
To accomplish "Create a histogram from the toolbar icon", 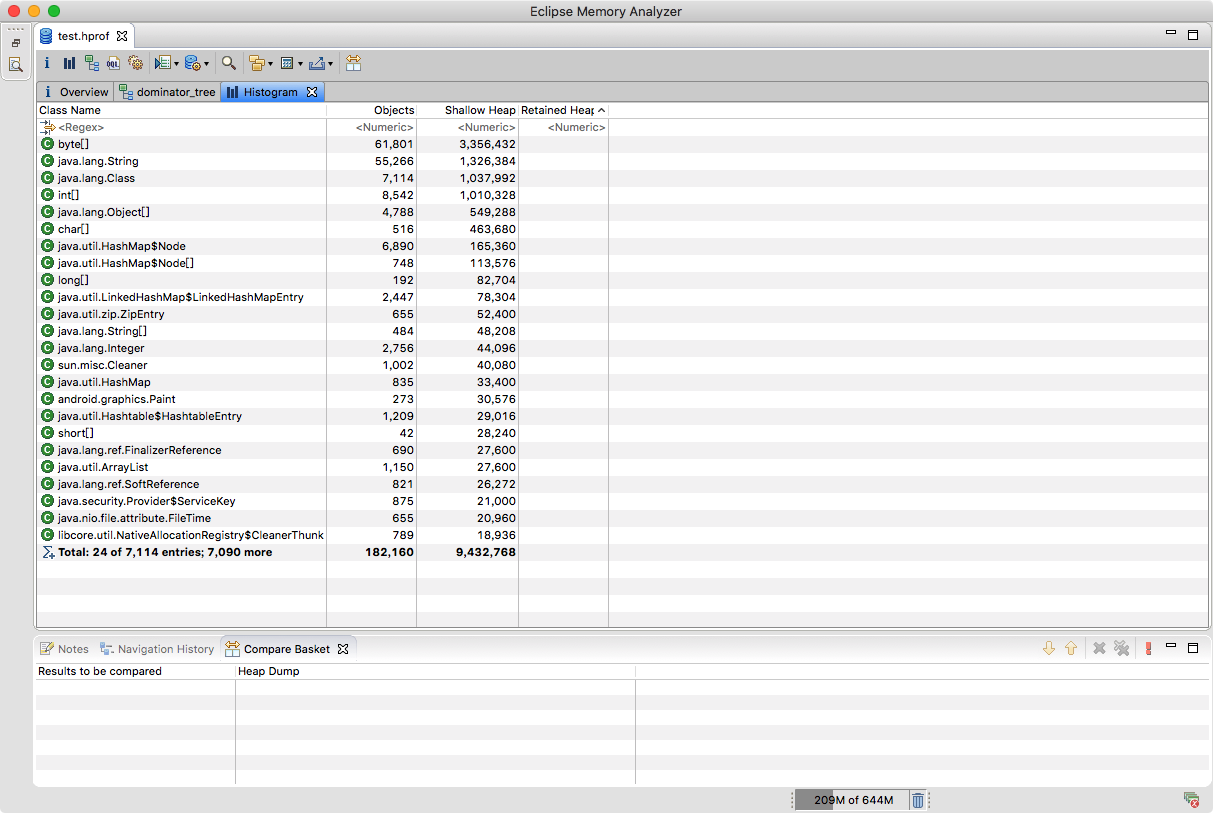I will tap(69, 63).
